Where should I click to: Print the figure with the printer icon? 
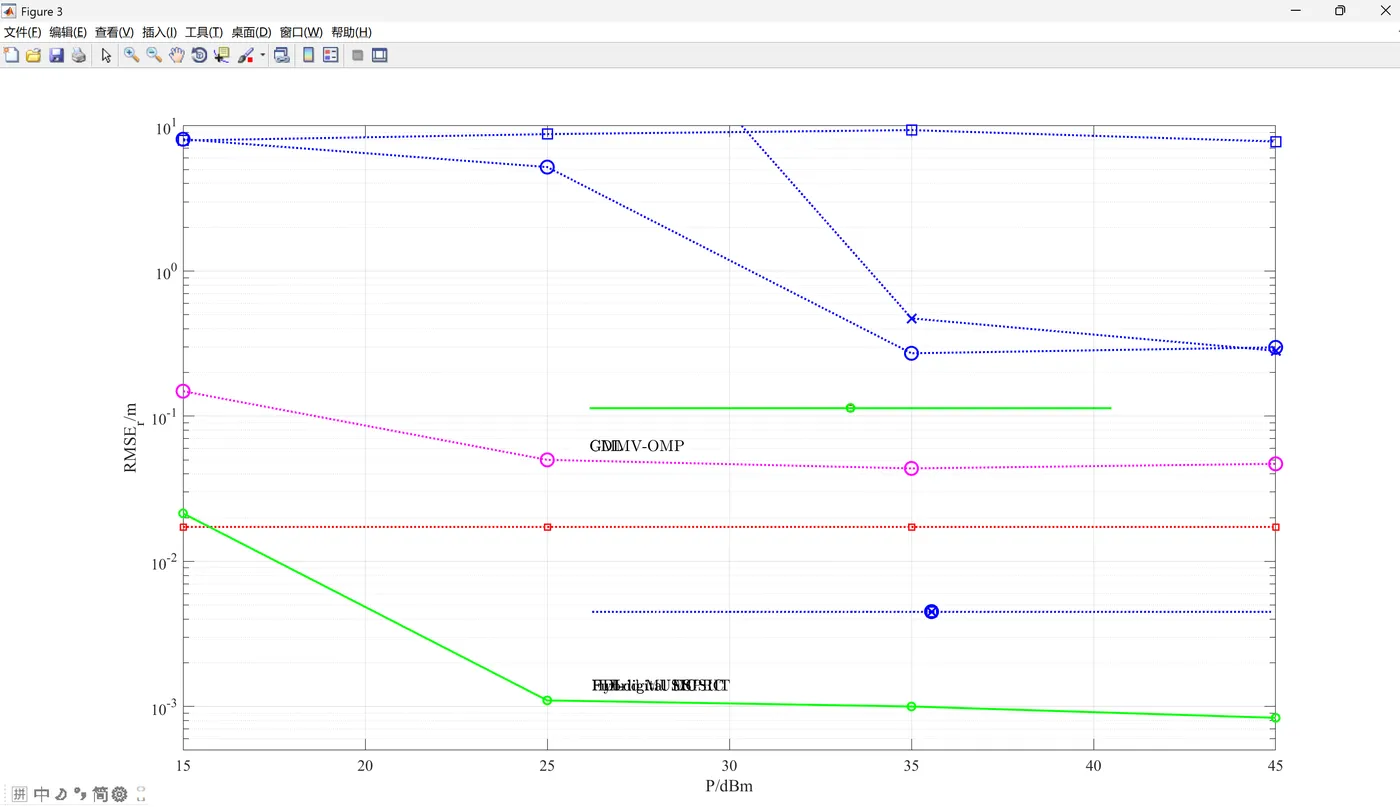(78, 55)
